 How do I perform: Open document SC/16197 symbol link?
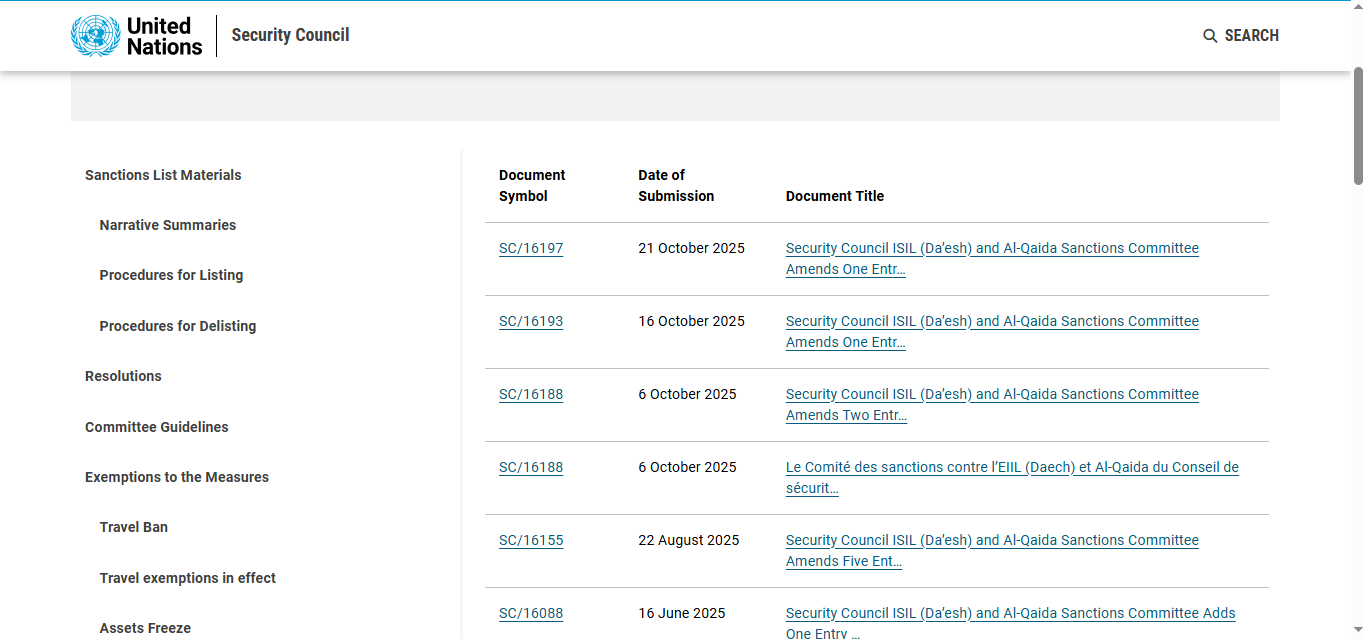click(x=531, y=248)
